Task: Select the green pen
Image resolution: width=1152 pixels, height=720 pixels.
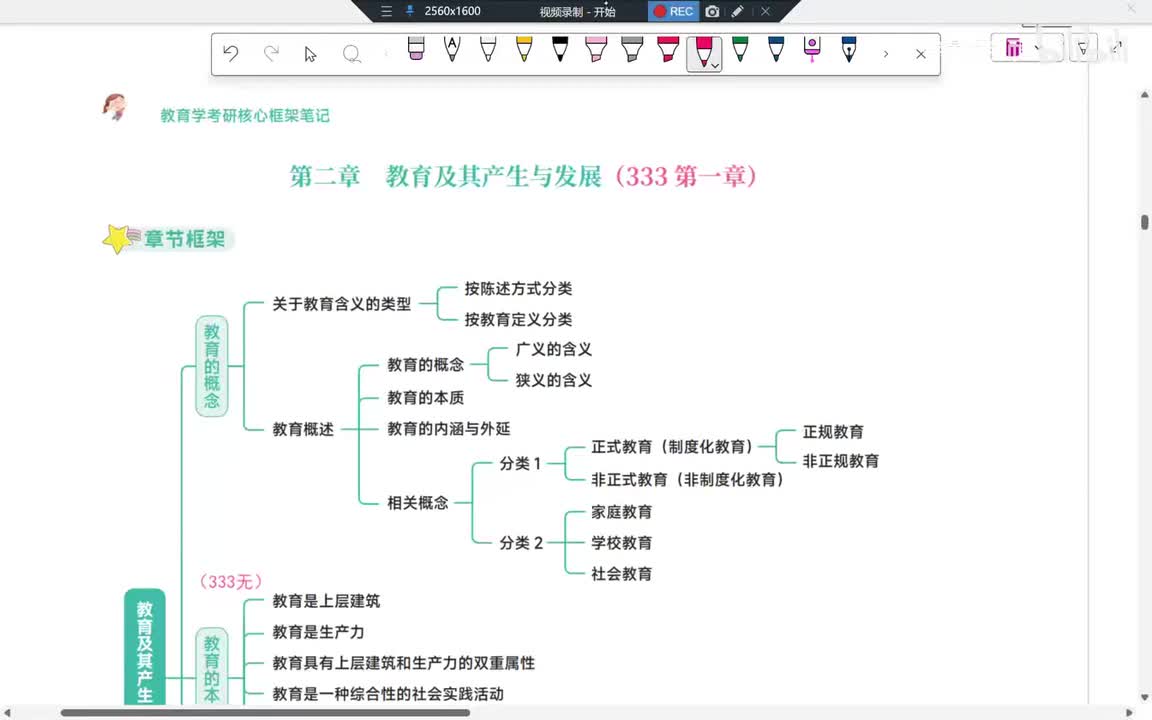Action: tap(740, 49)
